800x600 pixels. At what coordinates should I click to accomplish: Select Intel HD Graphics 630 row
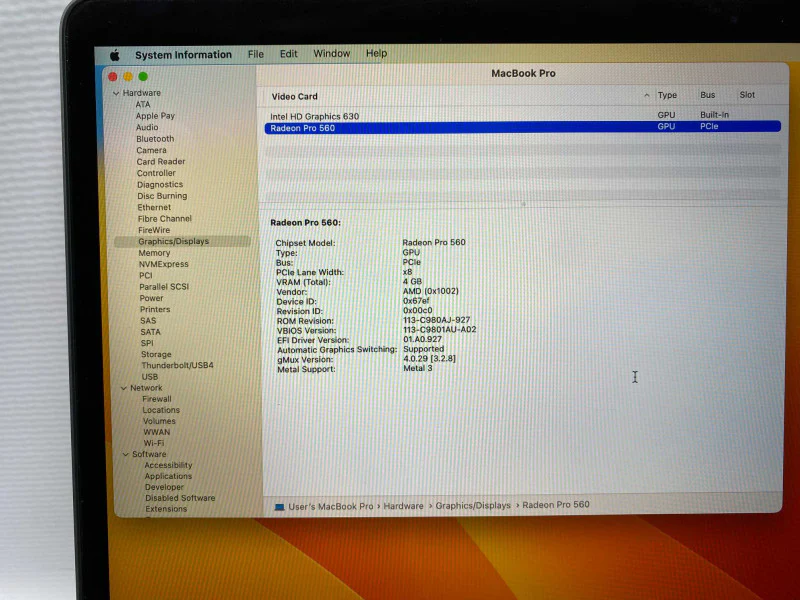pyautogui.click(x=522, y=116)
